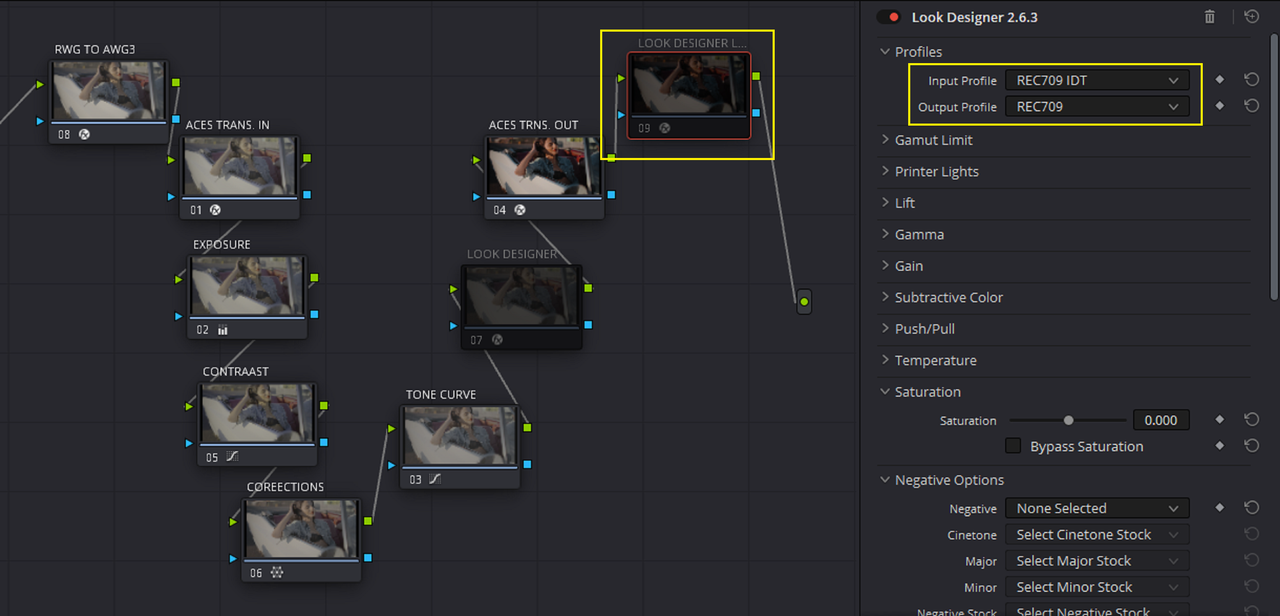Open the Cinetone stock dropdown
This screenshot has width=1280, height=616.
(x=1097, y=535)
